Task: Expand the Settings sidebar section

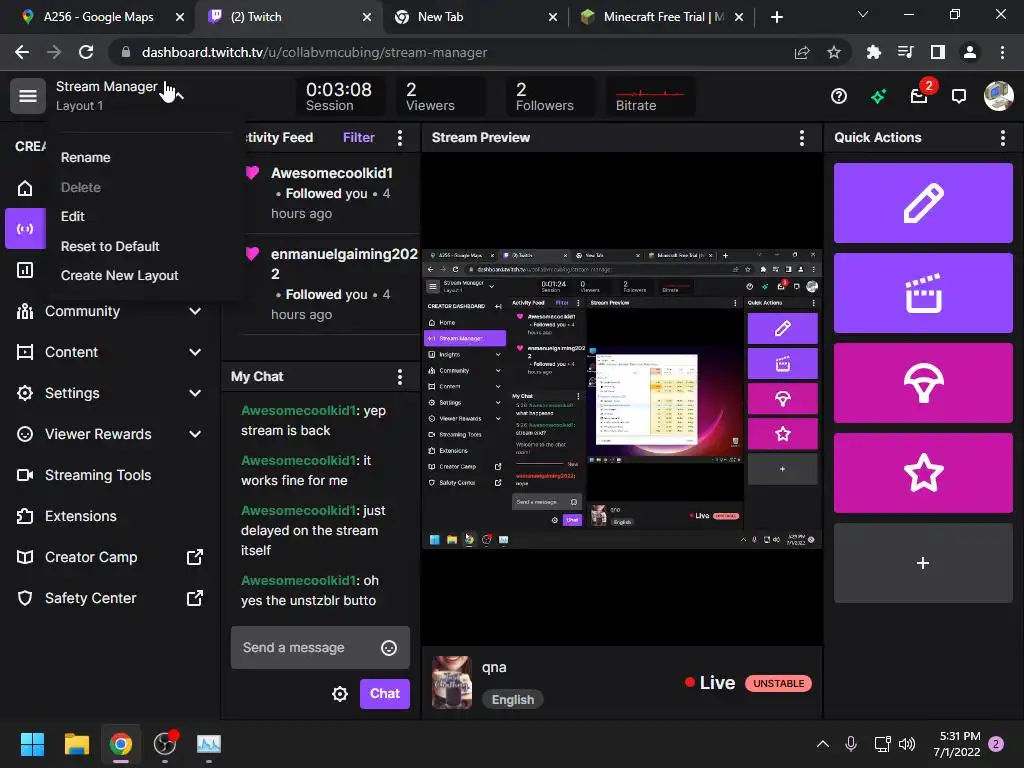Action: coord(195,393)
